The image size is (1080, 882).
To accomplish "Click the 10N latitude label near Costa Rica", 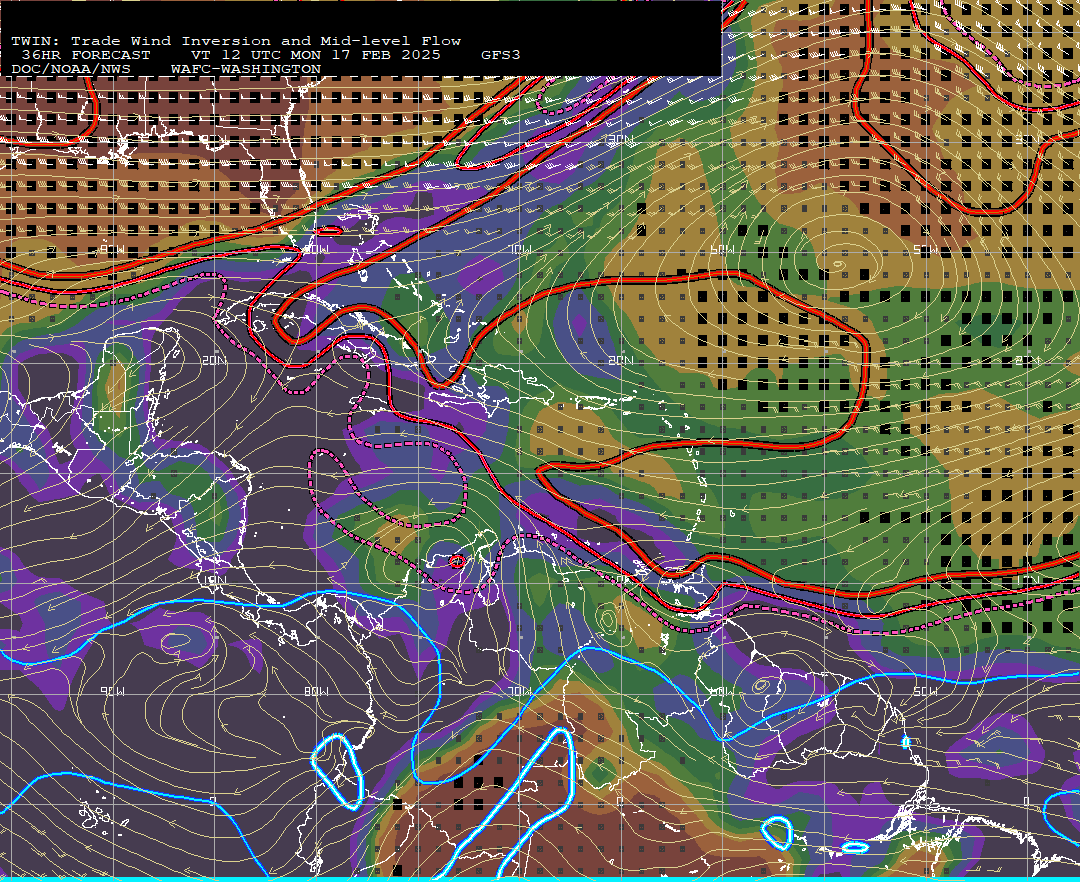I will tap(214, 580).
